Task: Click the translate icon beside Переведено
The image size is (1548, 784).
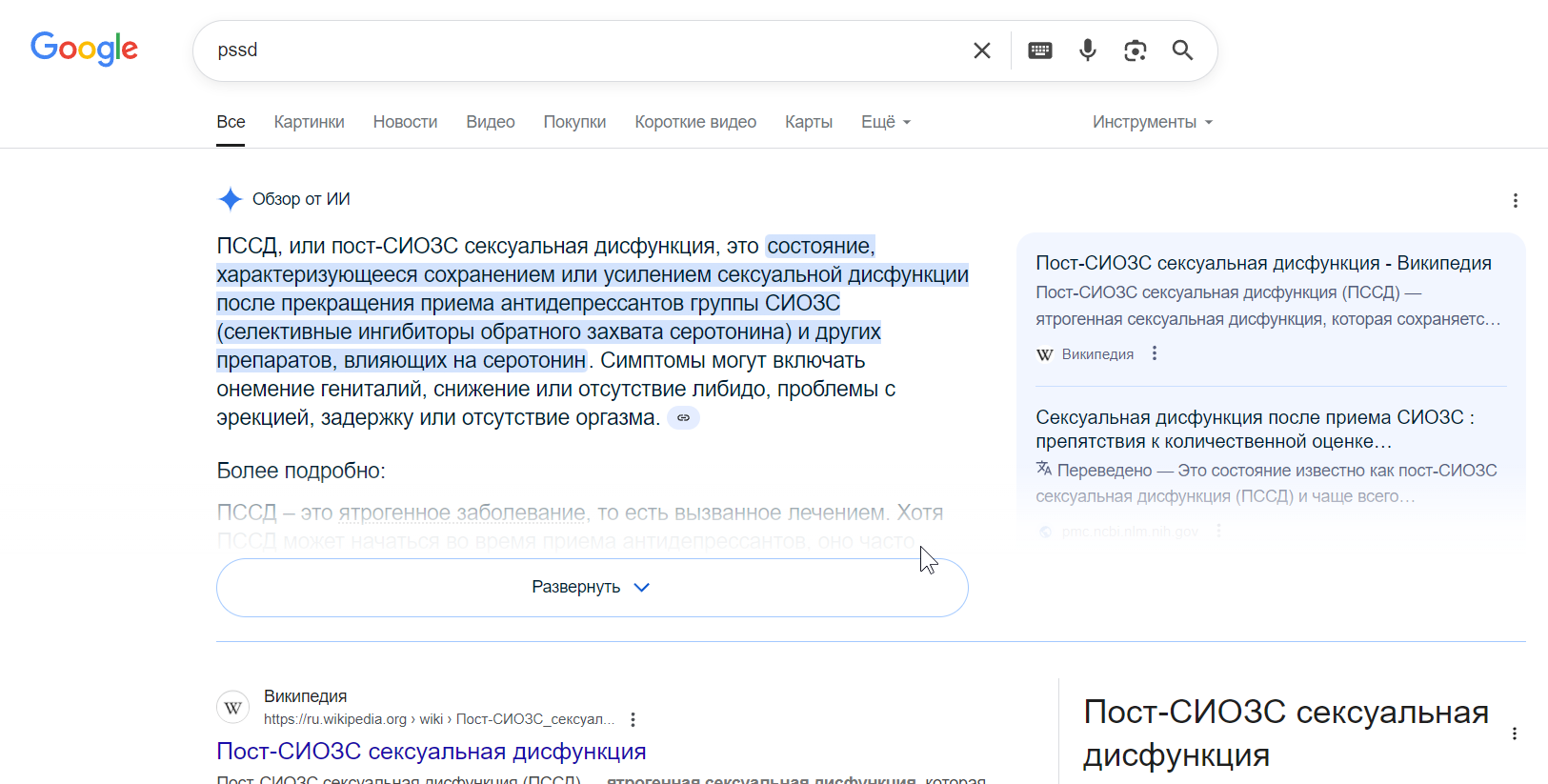Action: point(1044,469)
